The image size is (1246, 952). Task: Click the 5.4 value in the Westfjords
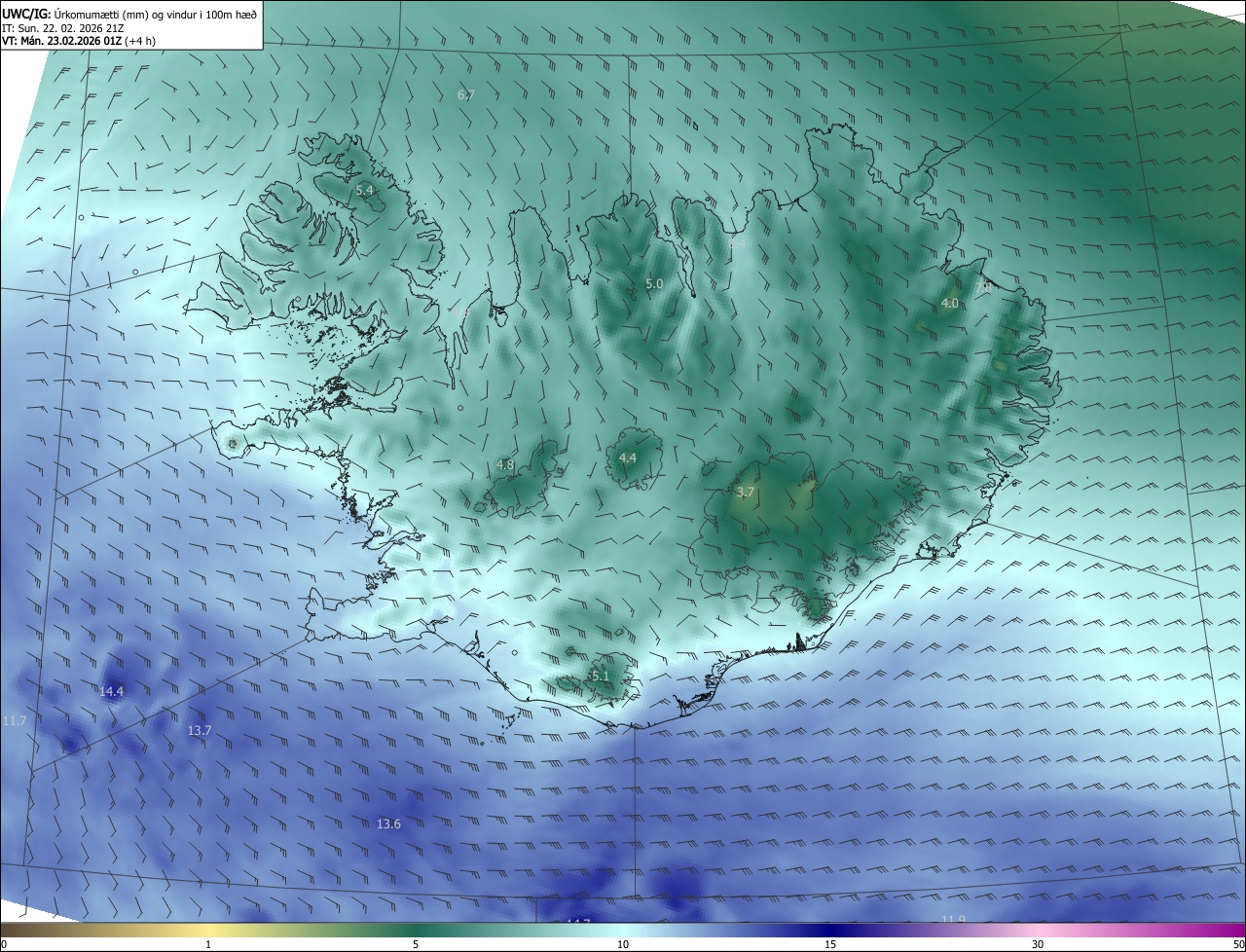pyautogui.click(x=365, y=191)
